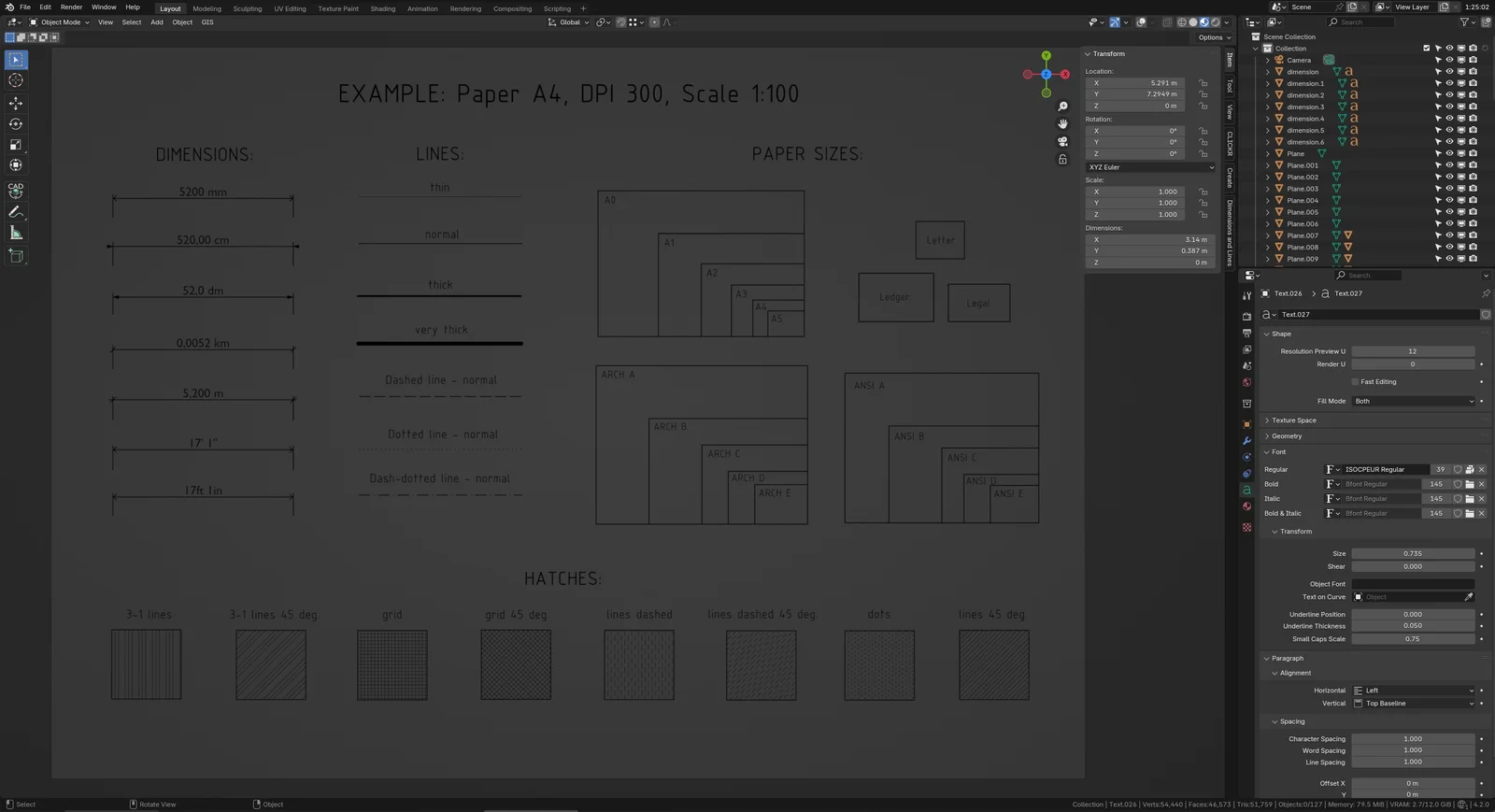The image size is (1495, 812).
Task: Click the Options button in viewport
Action: click(1214, 37)
